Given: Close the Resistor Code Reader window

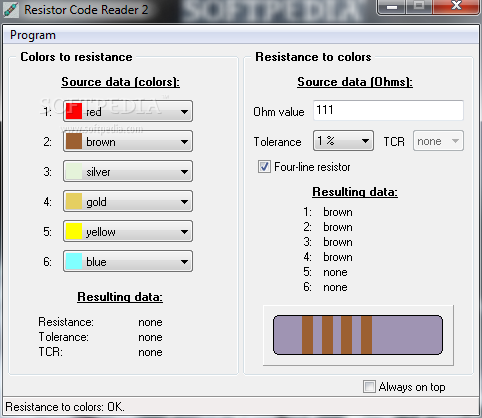Looking at the screenshot, I should tap(456, 6).
